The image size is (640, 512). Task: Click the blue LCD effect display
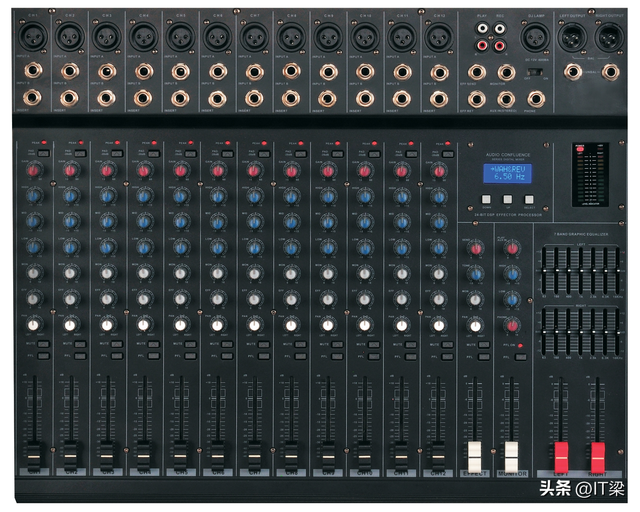click(x=507, y=173)
